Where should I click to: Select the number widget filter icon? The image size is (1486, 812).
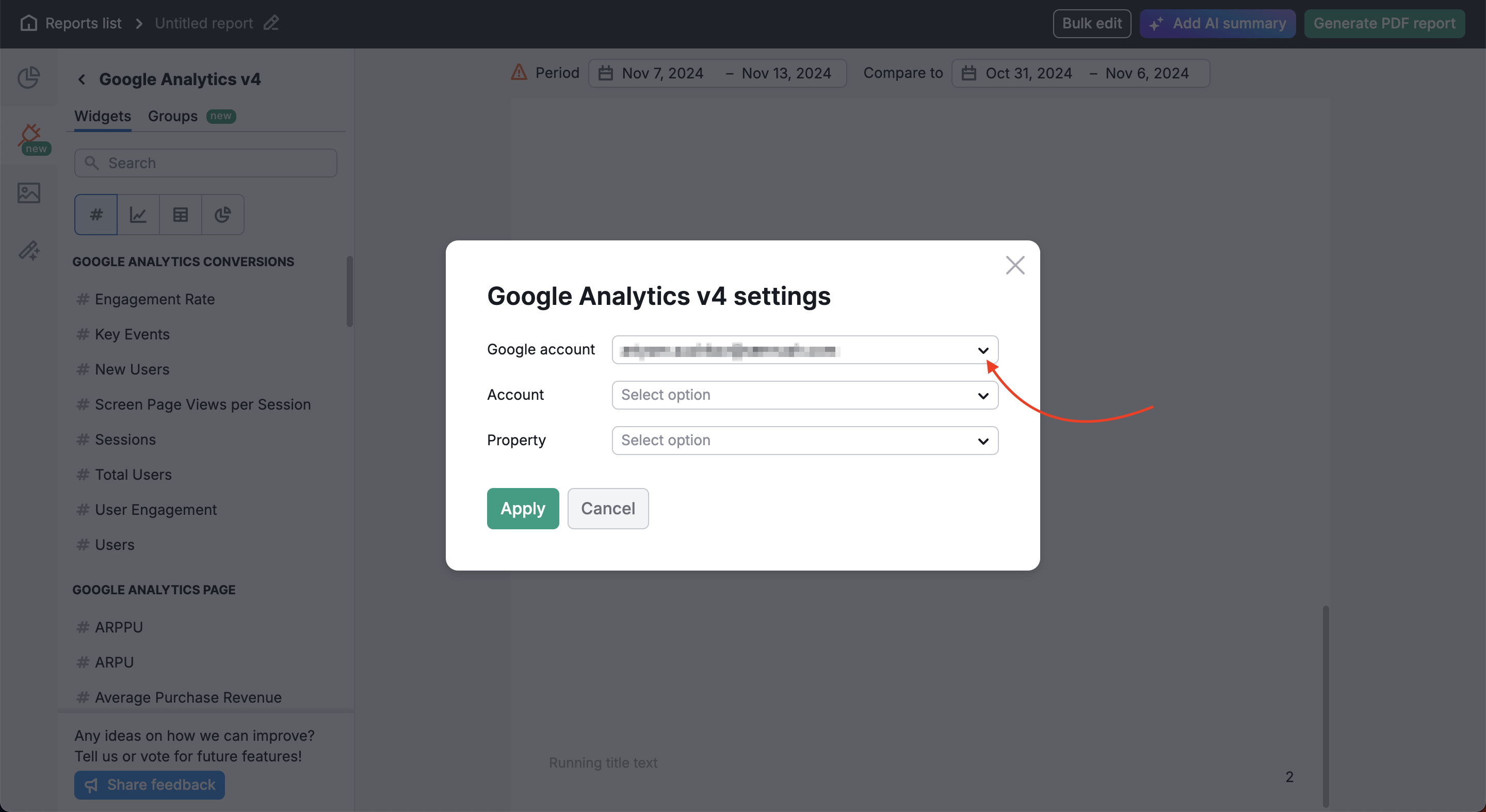click(96, 214)
